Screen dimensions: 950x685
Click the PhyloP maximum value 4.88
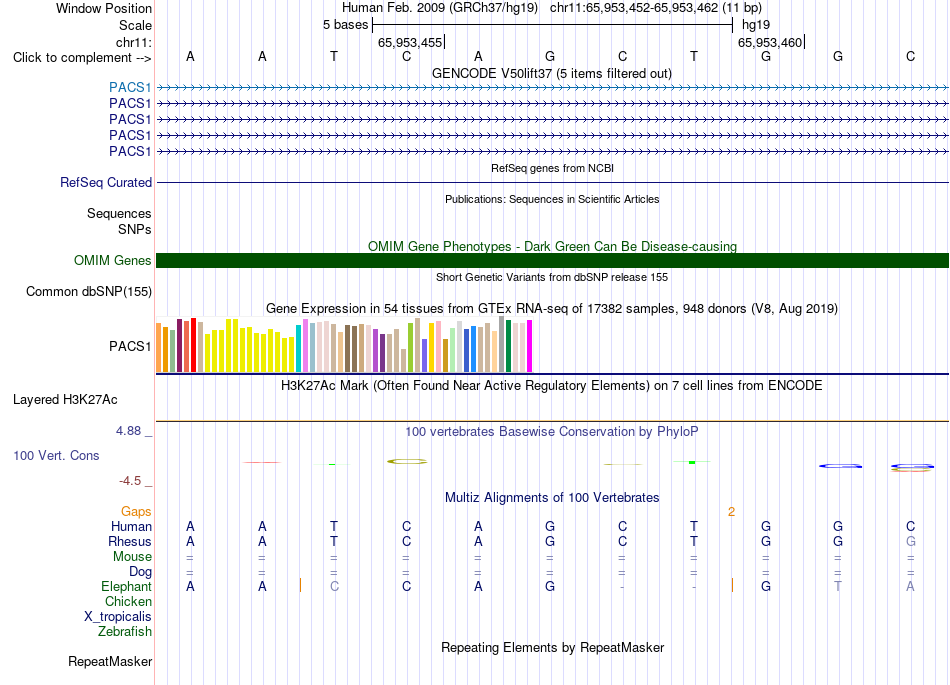point(128,431)
